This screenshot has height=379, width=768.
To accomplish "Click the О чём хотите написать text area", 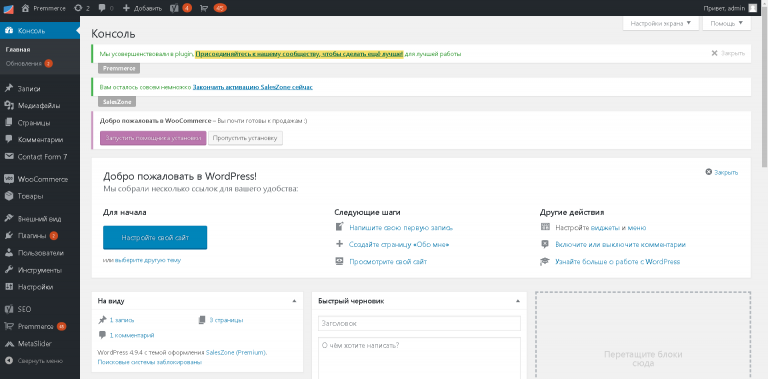I will (419, 358).
